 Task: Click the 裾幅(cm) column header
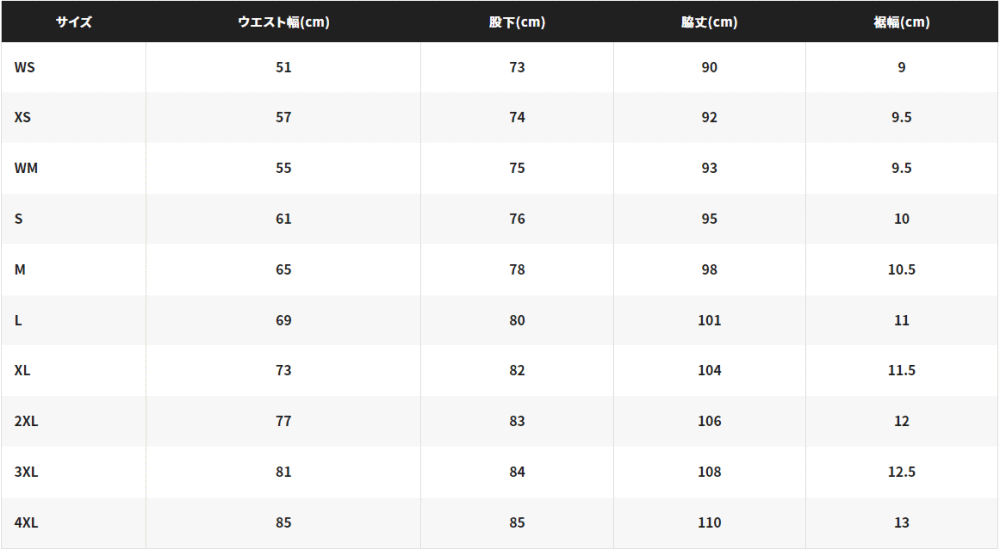[901, 22]
